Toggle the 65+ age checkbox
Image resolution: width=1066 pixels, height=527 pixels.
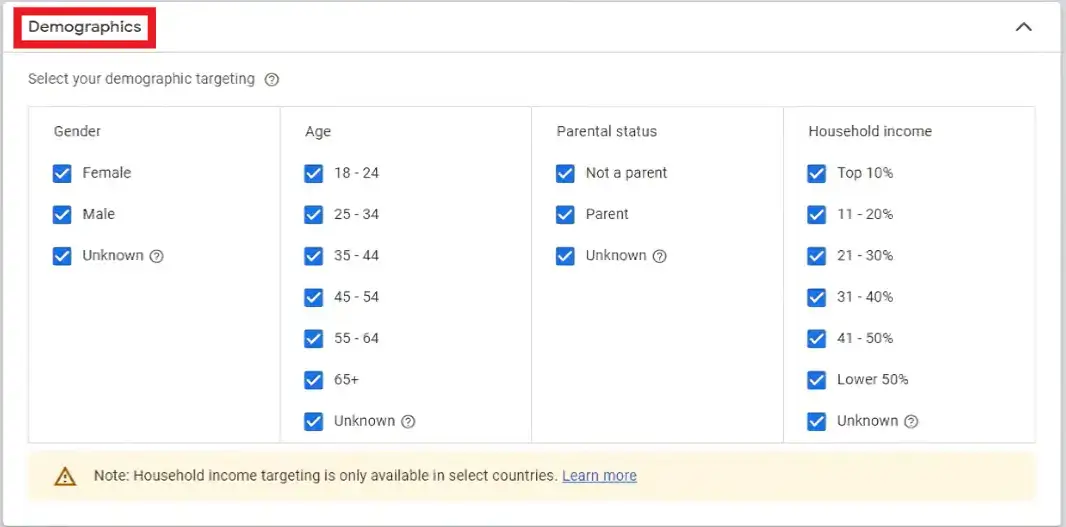pyautogui.click(x=313, y=380)
